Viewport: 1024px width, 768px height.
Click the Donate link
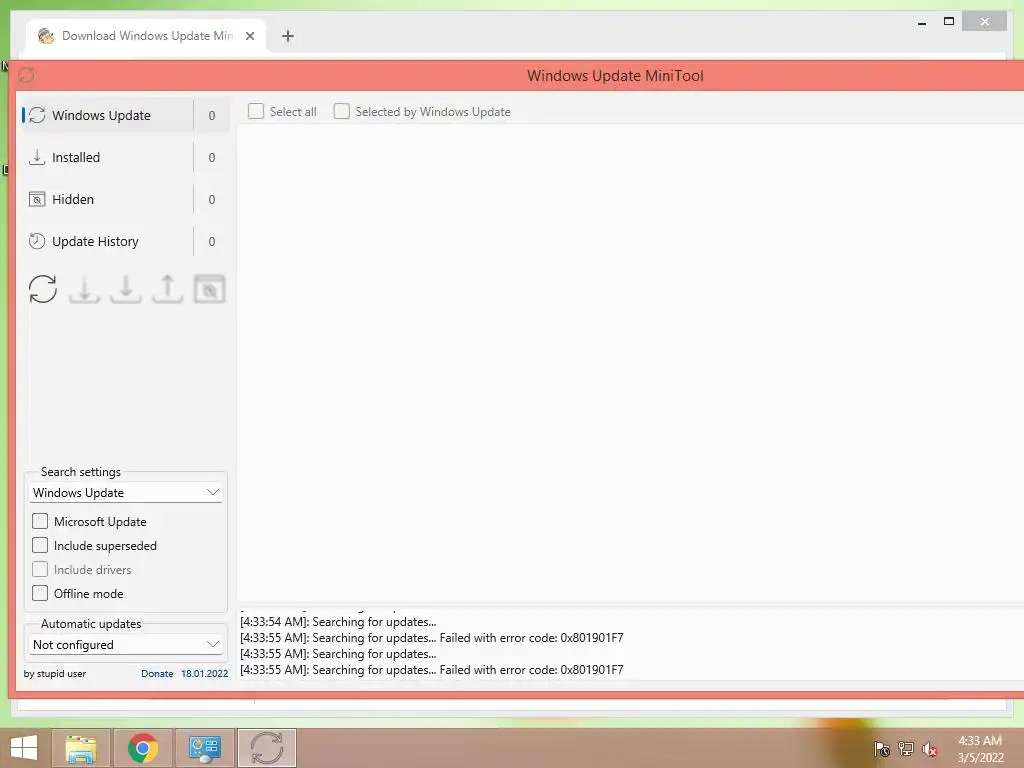157,673
